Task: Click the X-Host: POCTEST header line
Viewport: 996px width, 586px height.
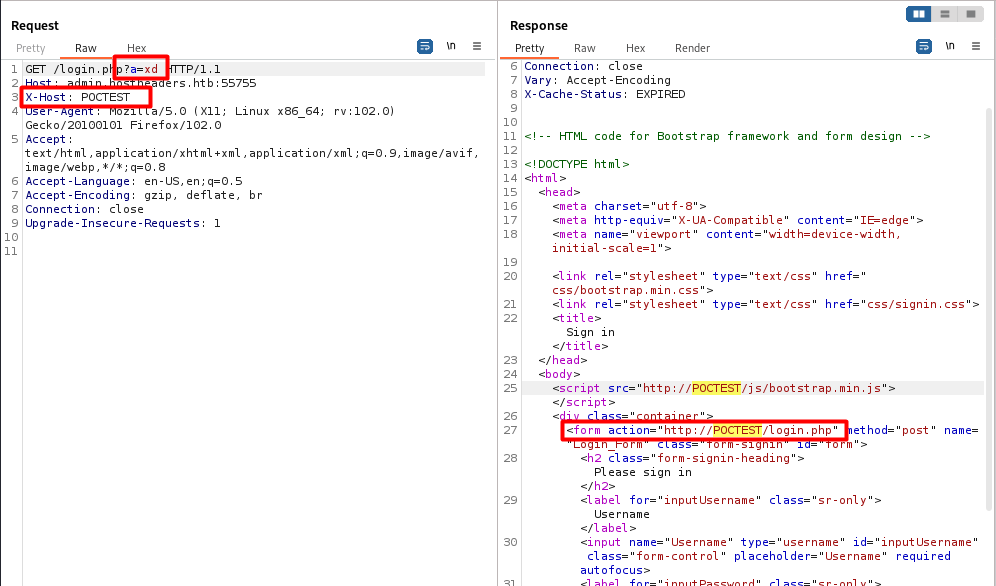Action: click(x=77, y=97)
